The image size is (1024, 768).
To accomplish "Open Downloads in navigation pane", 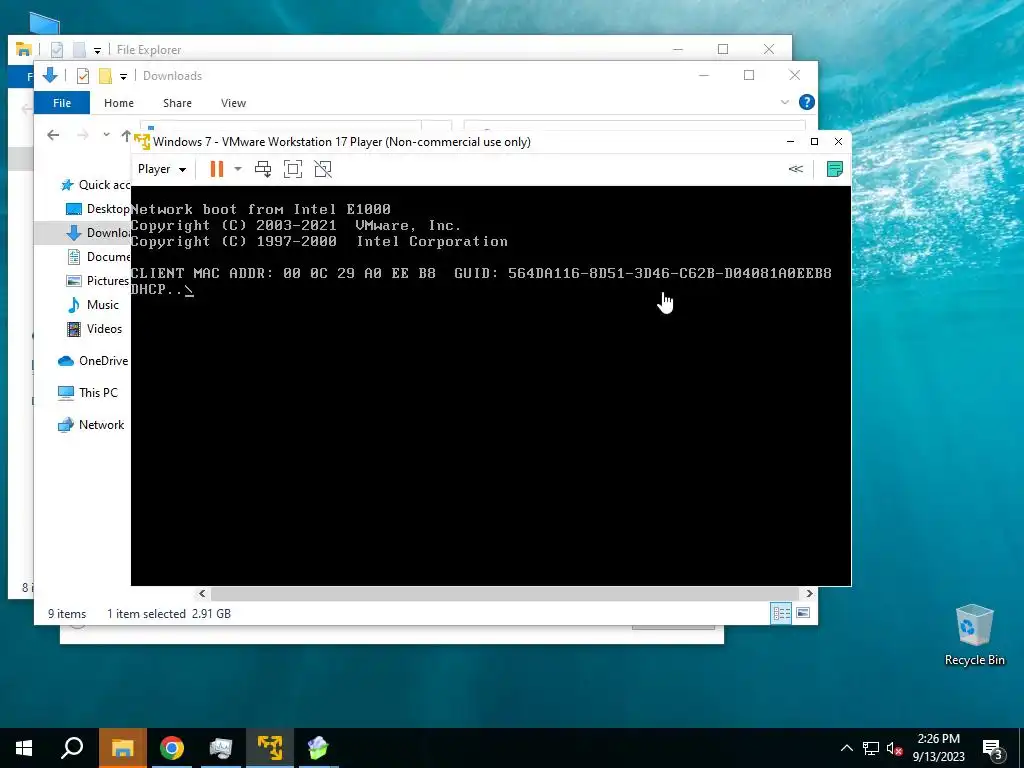I will [x=98, y=232].
